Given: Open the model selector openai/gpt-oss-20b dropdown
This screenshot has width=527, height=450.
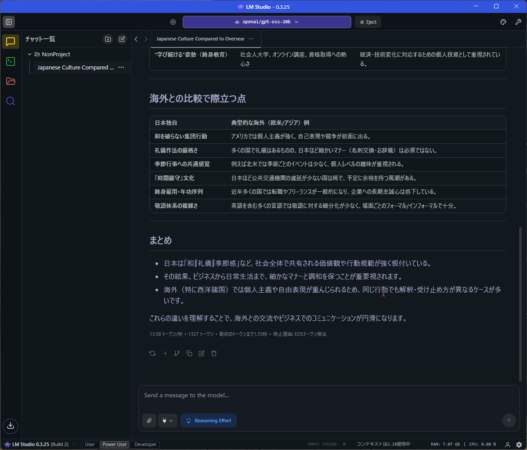Looking at the screenshot, I should tap(267, 22).
